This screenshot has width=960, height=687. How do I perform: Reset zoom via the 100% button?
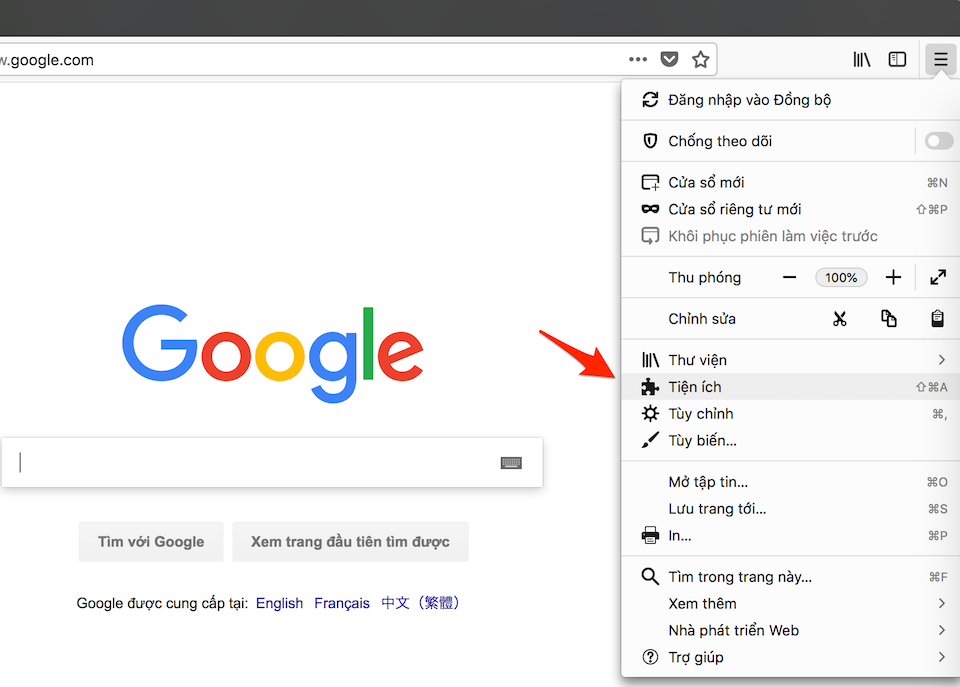tap(841, 277)
